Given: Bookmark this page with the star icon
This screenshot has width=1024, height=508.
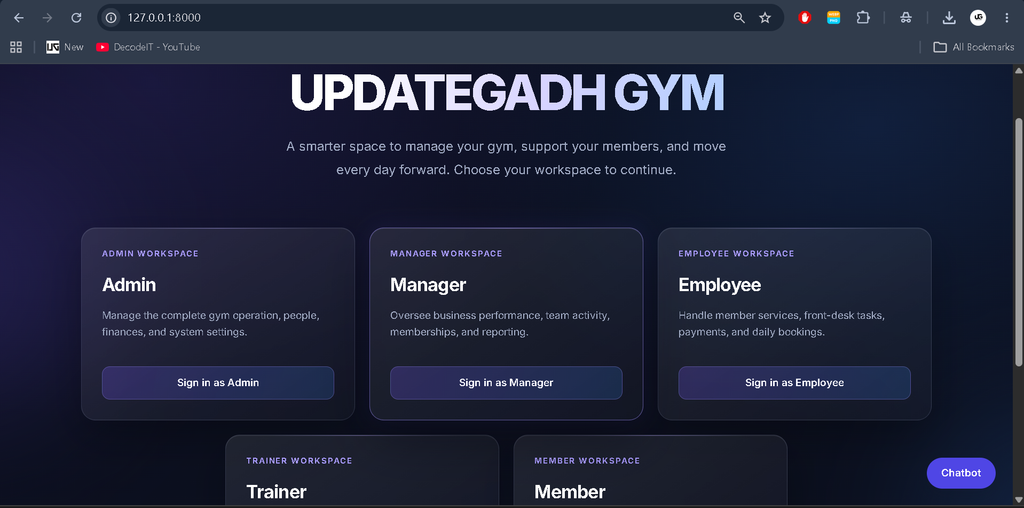Looking at the screenshot, I should (765, 18).
